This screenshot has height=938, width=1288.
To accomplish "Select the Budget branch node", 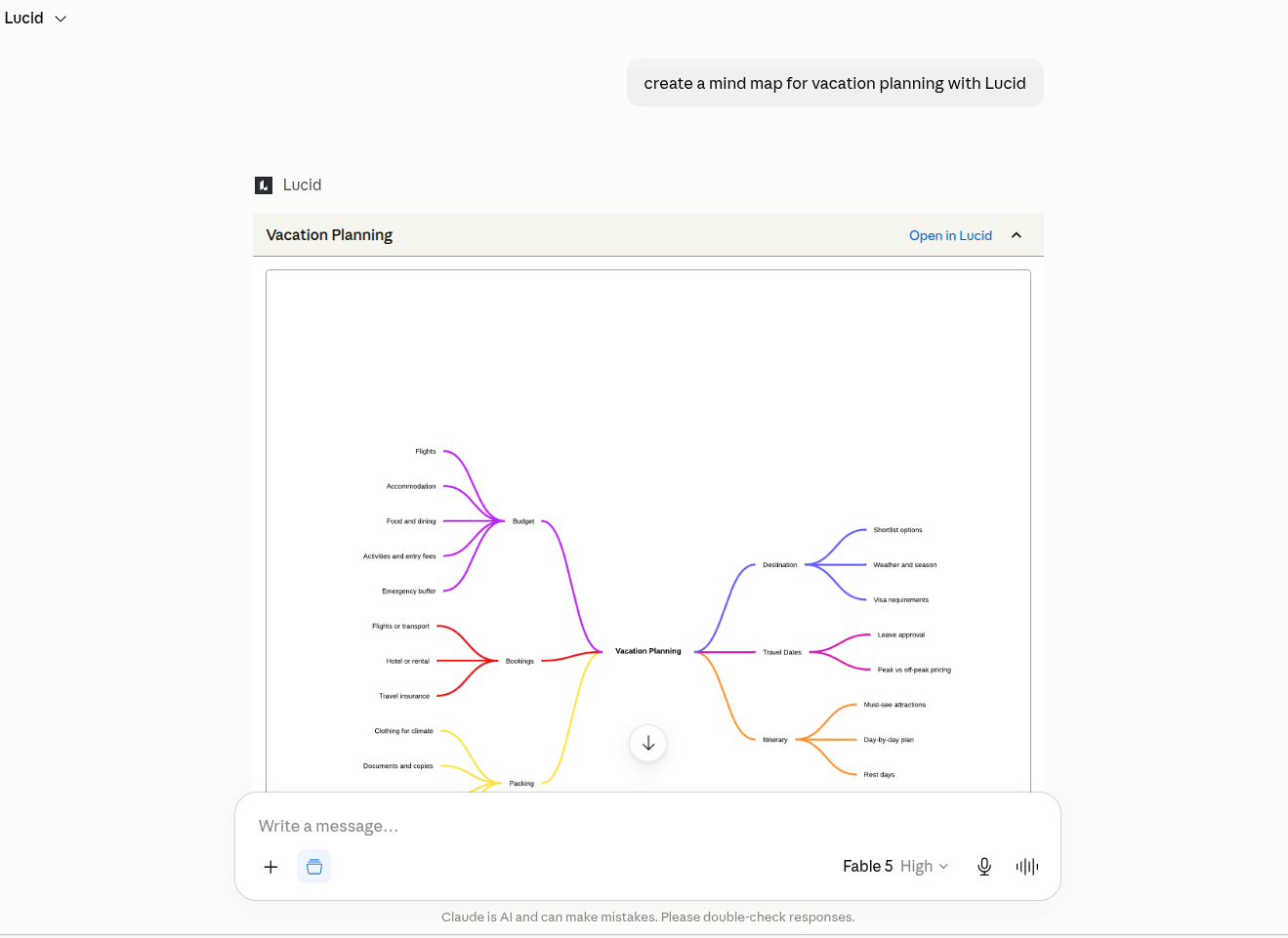I will (523, 521).
